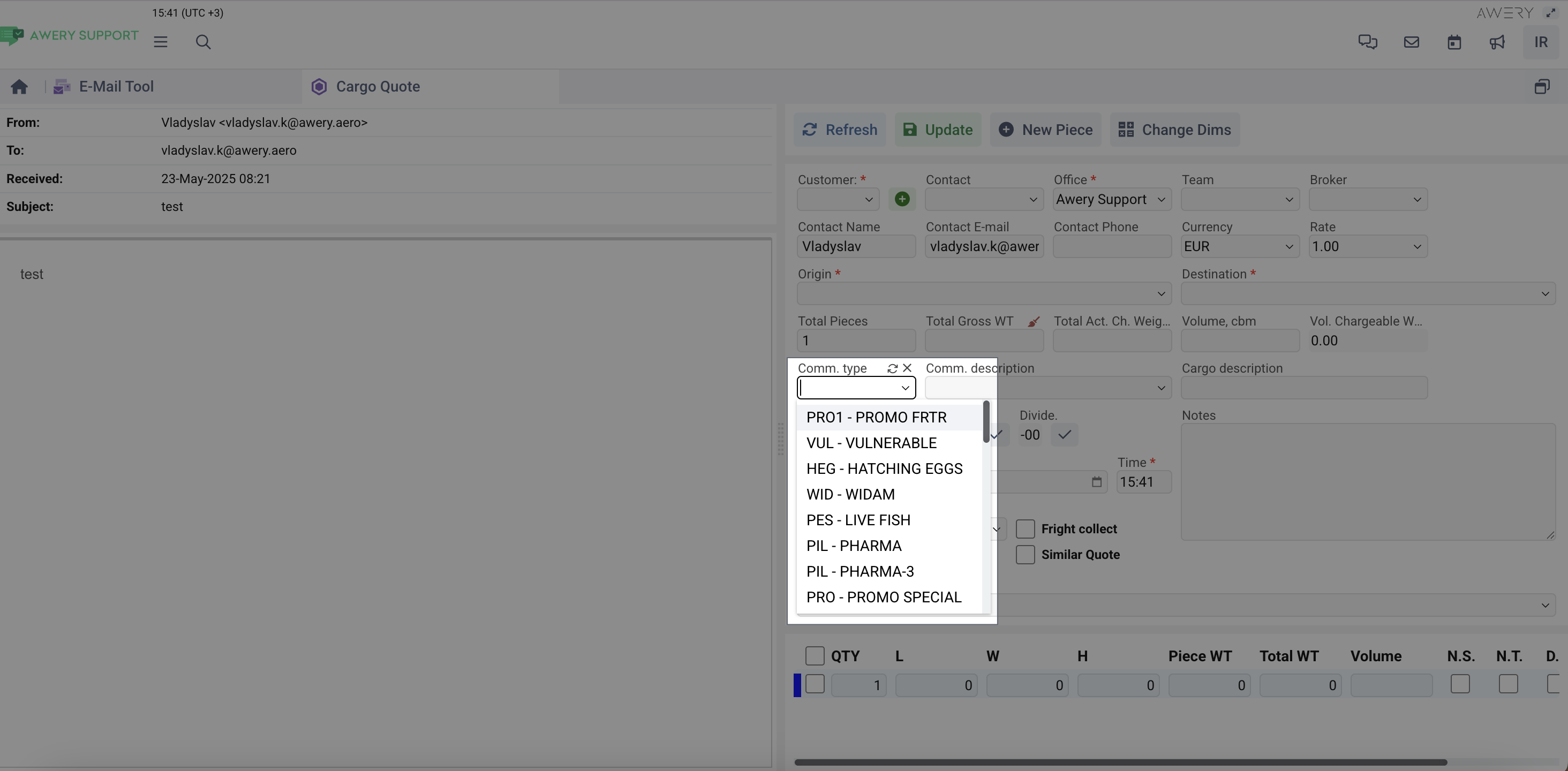This screenshot has width=1568, height=771.
Task: Open the hamburger menu icon
Action: 160,42
